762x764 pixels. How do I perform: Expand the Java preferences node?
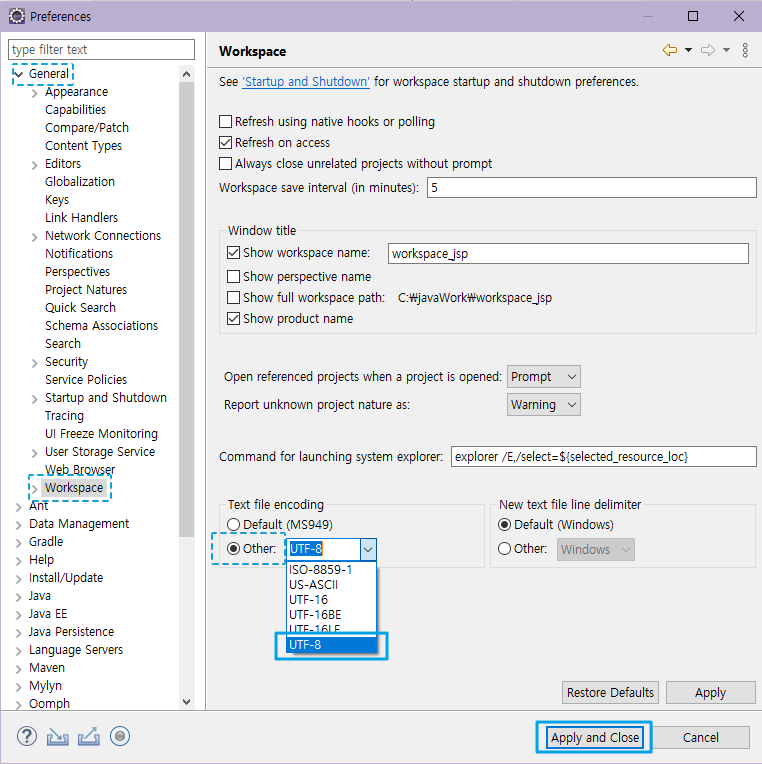[19, 597]
